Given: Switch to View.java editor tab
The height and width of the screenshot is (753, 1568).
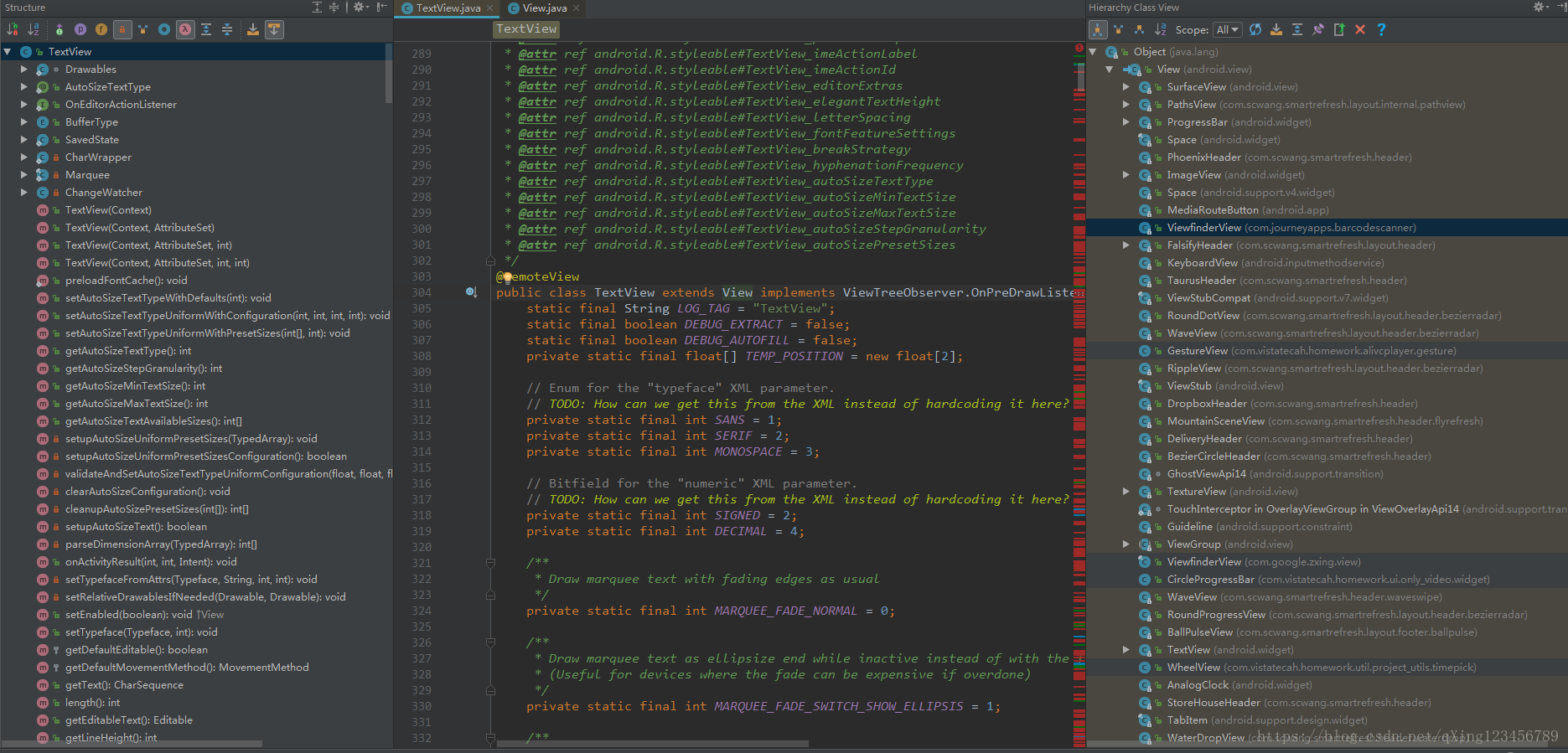Looking at the screenshot, I should tap(545, 8).
